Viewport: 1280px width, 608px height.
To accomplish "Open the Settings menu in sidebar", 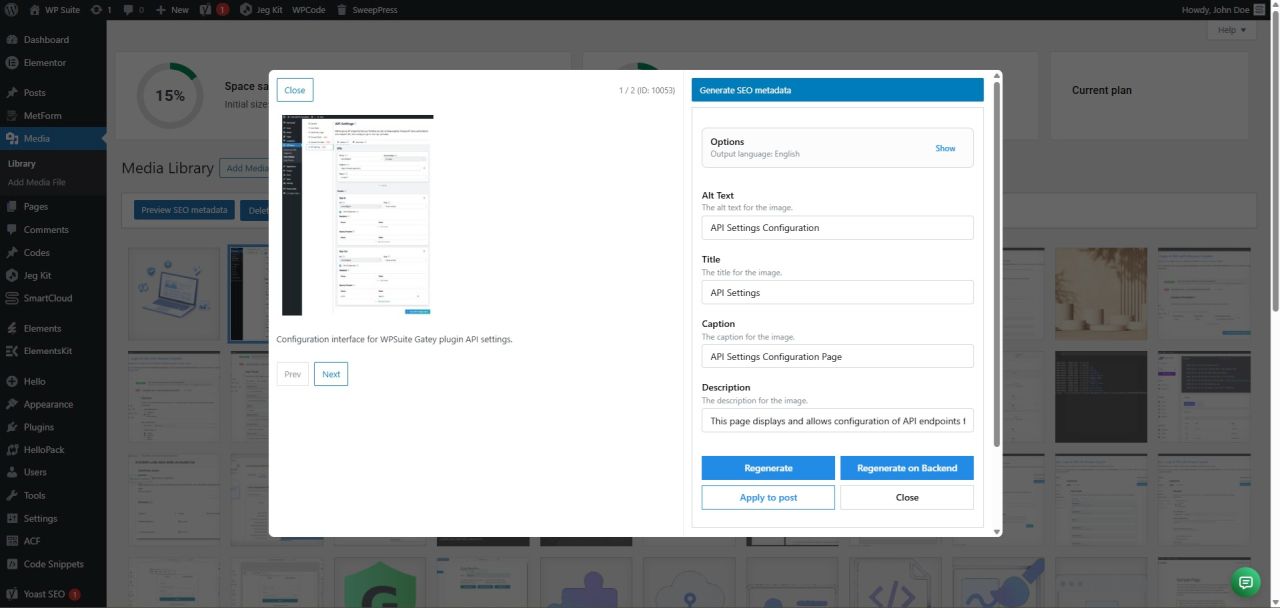I will click(x=40, y=518).
